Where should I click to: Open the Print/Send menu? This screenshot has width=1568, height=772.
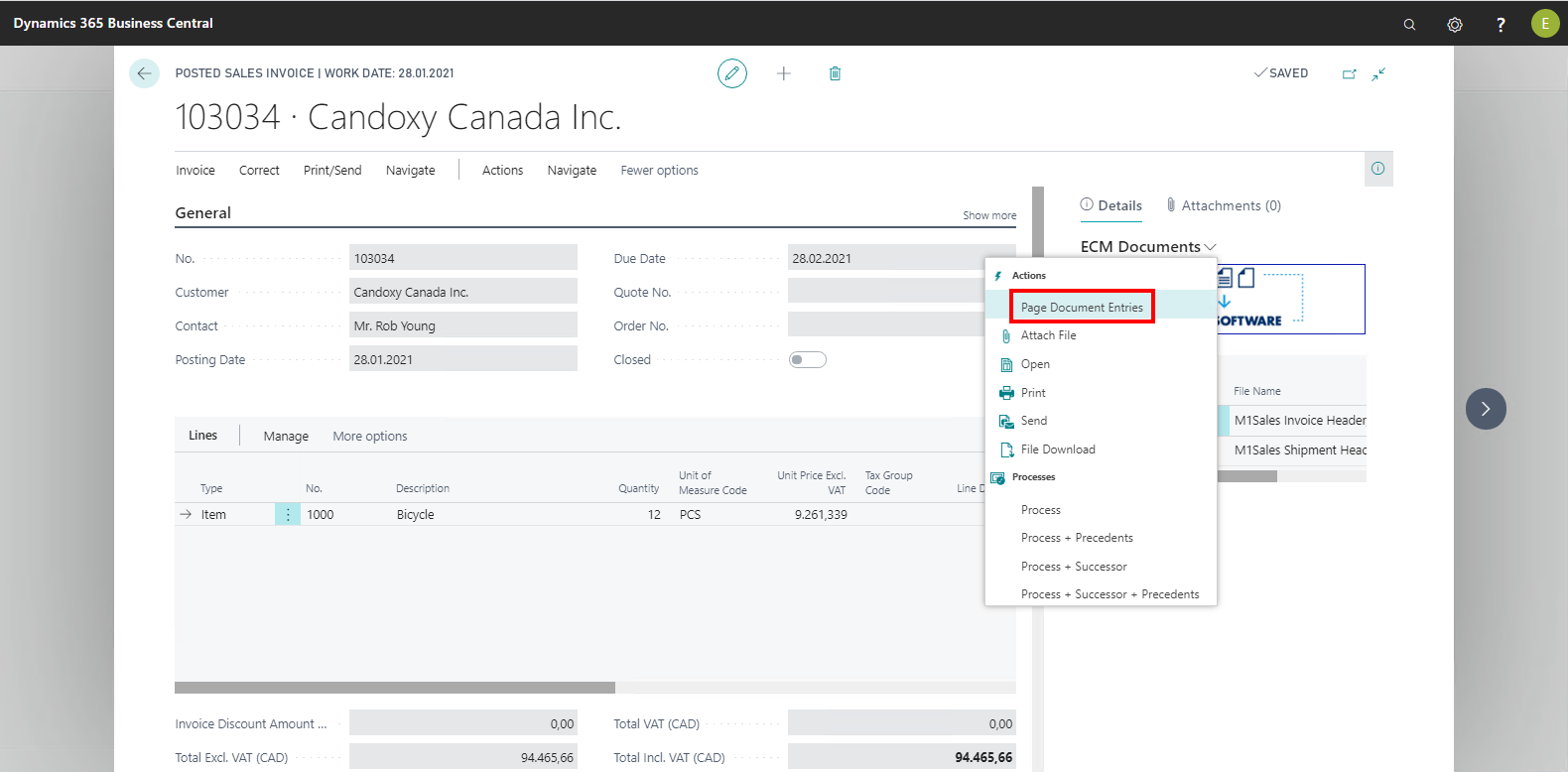(332, 171)
